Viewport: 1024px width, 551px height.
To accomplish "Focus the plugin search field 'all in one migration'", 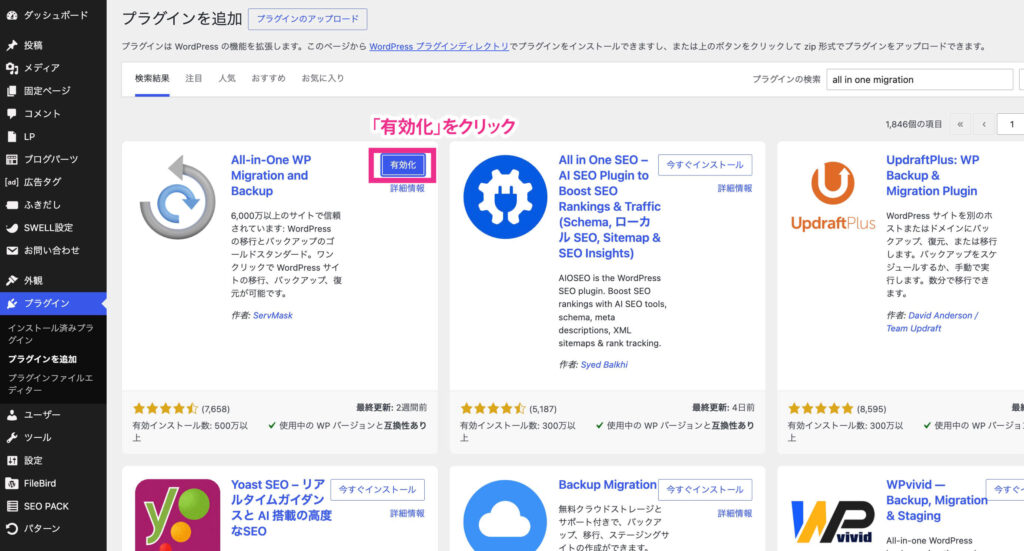I will pos(920,80).
